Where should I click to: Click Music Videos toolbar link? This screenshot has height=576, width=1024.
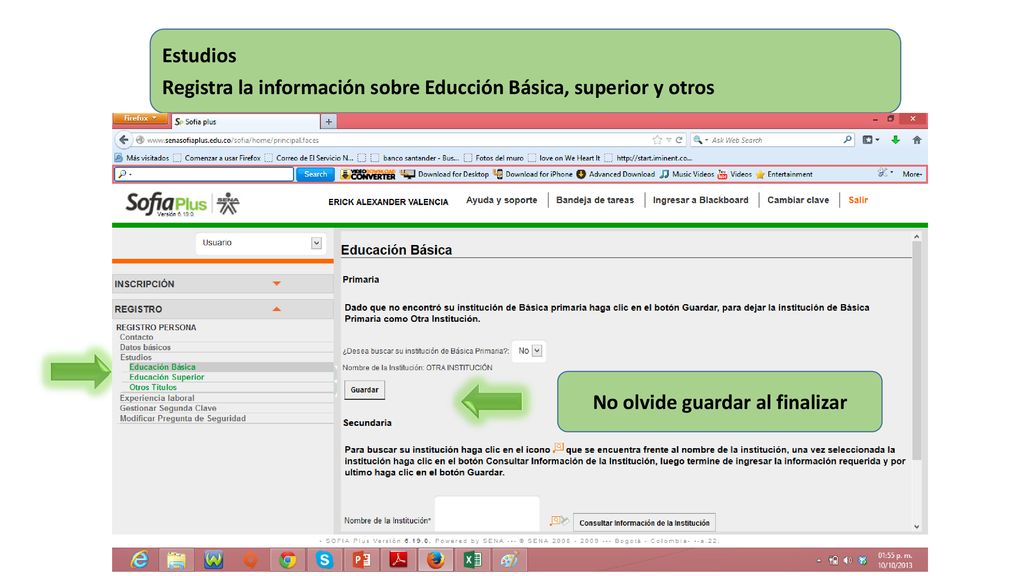(687, 174)
